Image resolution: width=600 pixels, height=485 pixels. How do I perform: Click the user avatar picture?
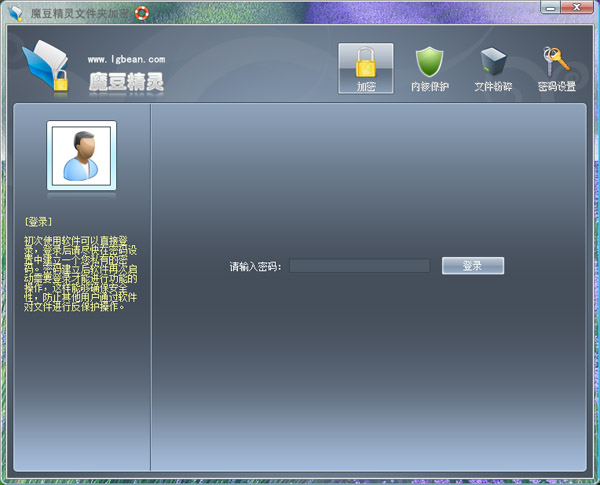[x=82, y=155]
